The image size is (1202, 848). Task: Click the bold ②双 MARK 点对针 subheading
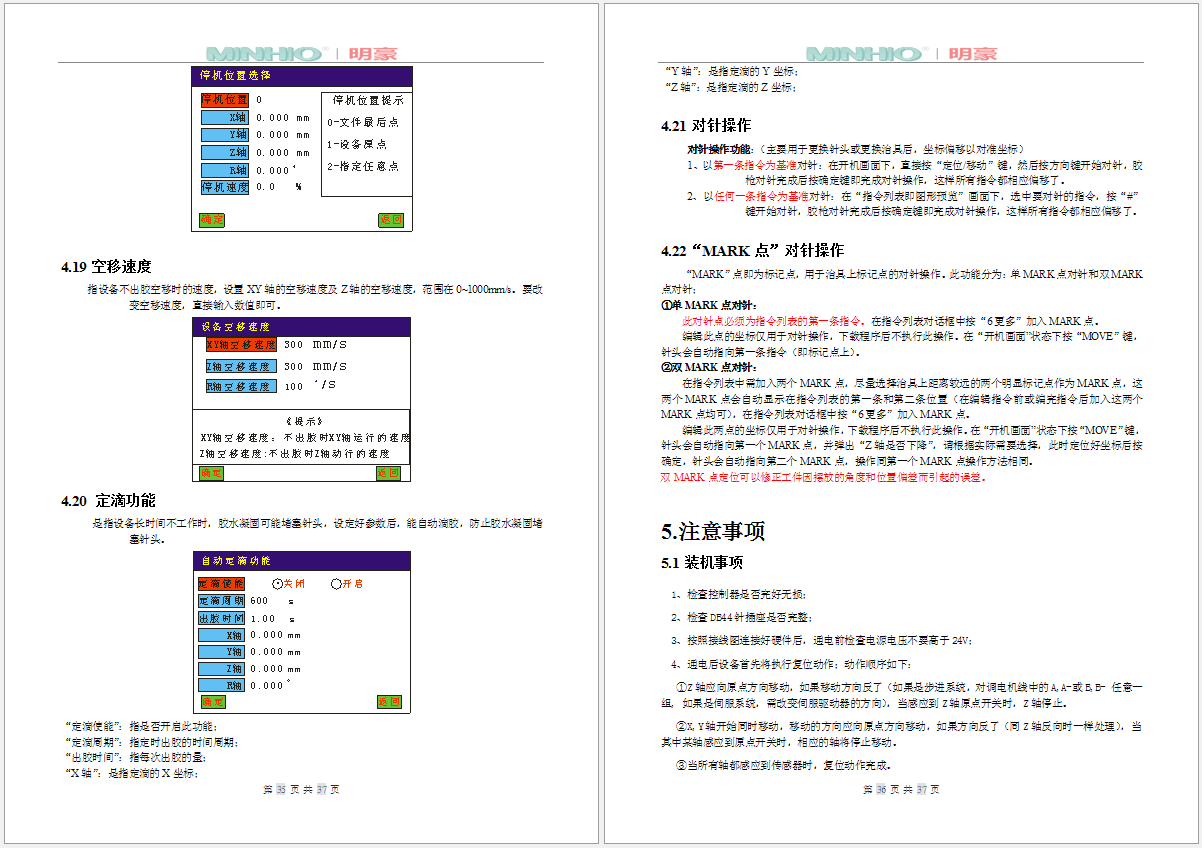click(x=709, y=367)
